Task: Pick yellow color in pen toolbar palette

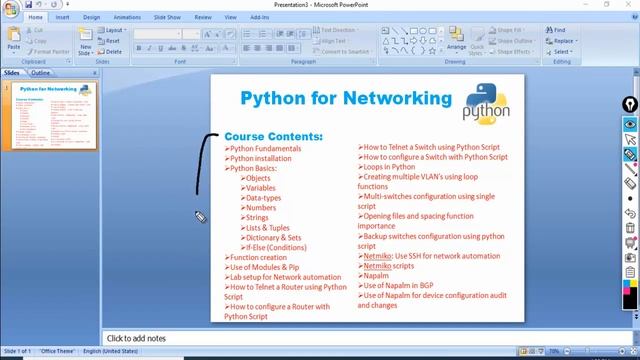Action: (x=633, y=283)
